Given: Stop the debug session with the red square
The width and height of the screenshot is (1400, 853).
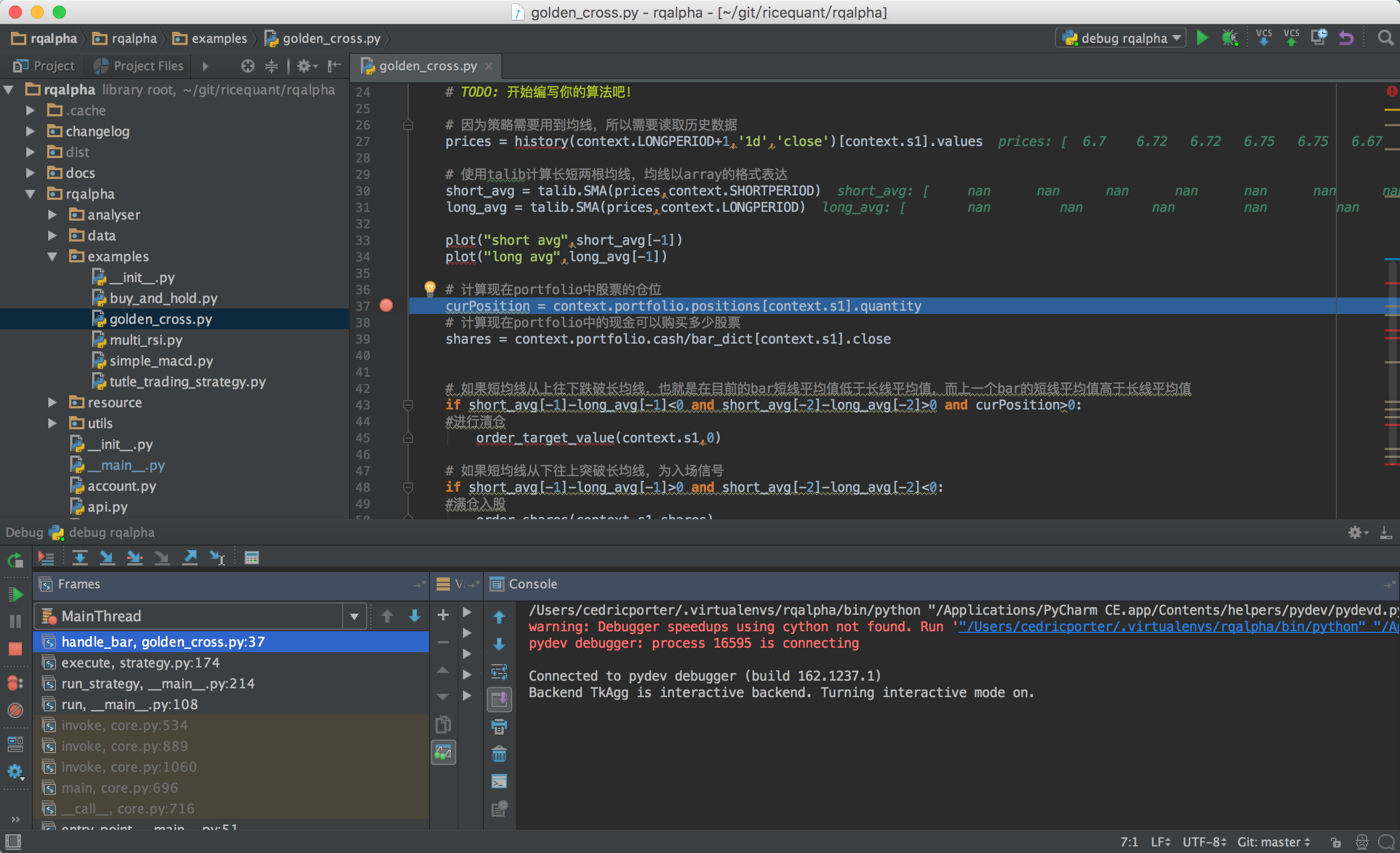Looking at the screenshot, I should click(x=15, y=649).
